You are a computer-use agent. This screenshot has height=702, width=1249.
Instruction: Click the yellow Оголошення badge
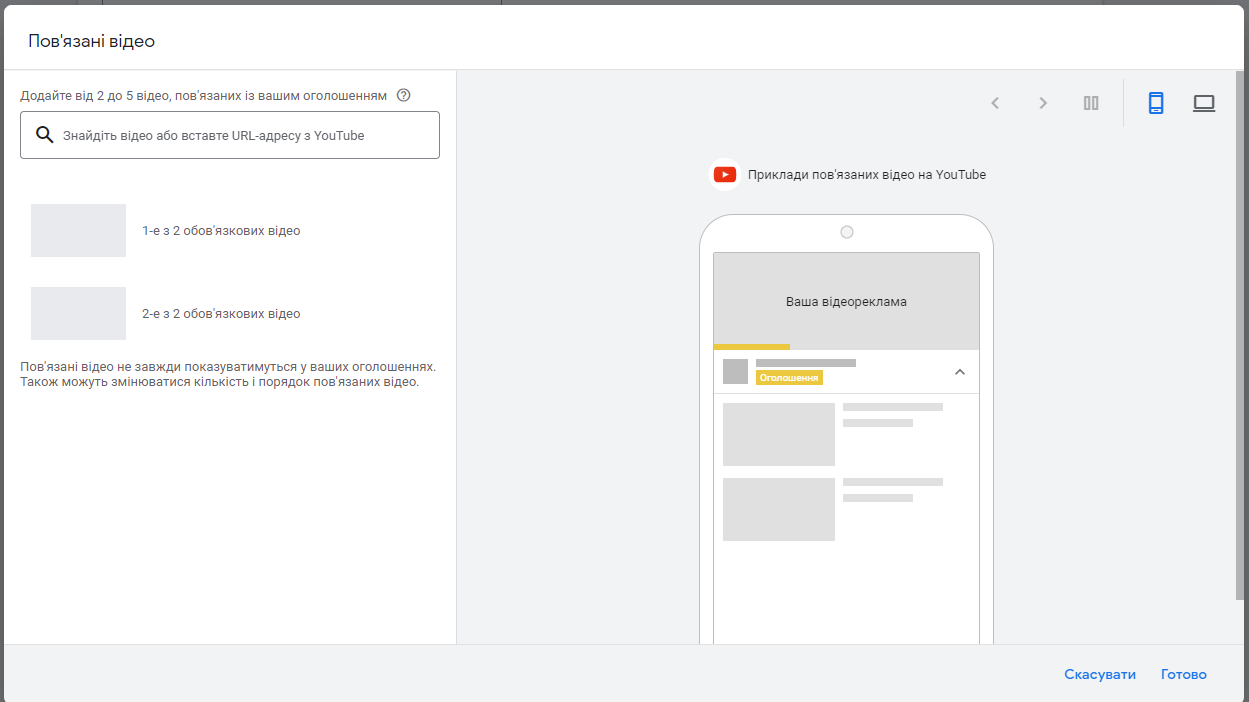[x=789, y=378]
